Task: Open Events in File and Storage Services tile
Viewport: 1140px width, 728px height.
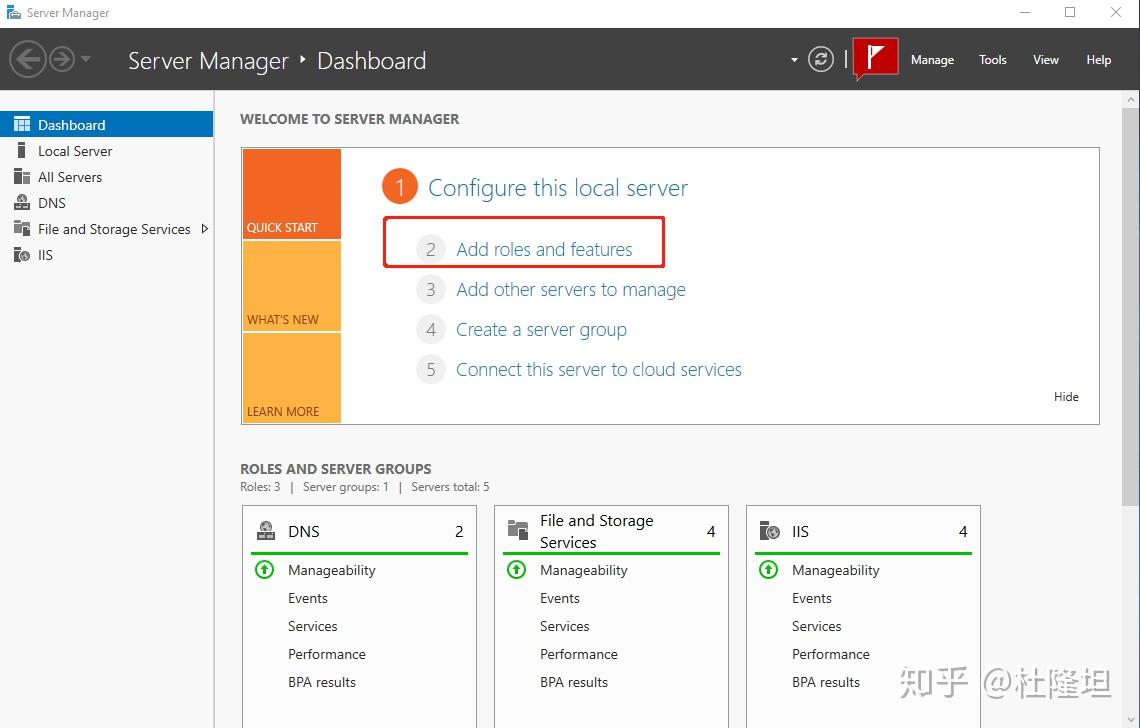Action: (x=560, y=598)
